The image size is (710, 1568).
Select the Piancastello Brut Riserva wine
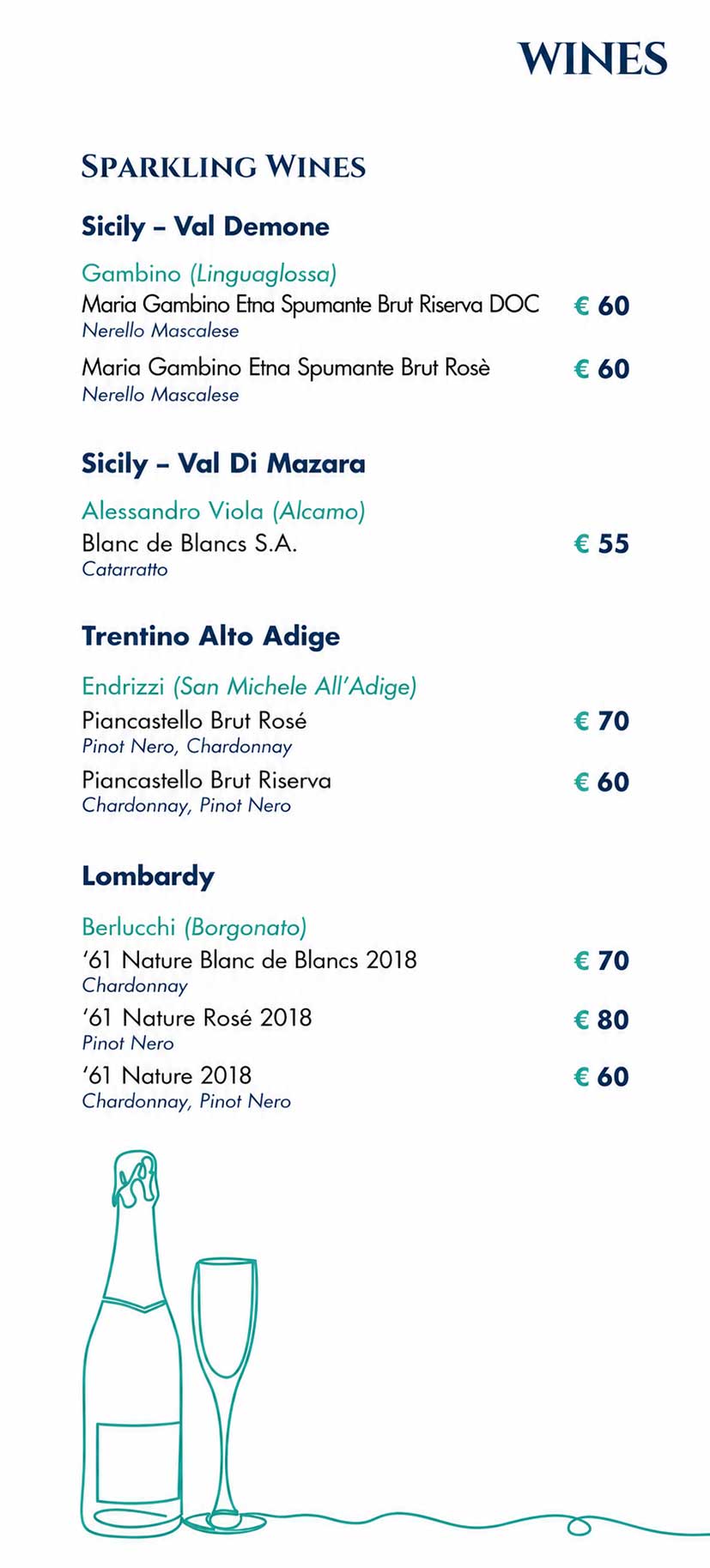206,780
